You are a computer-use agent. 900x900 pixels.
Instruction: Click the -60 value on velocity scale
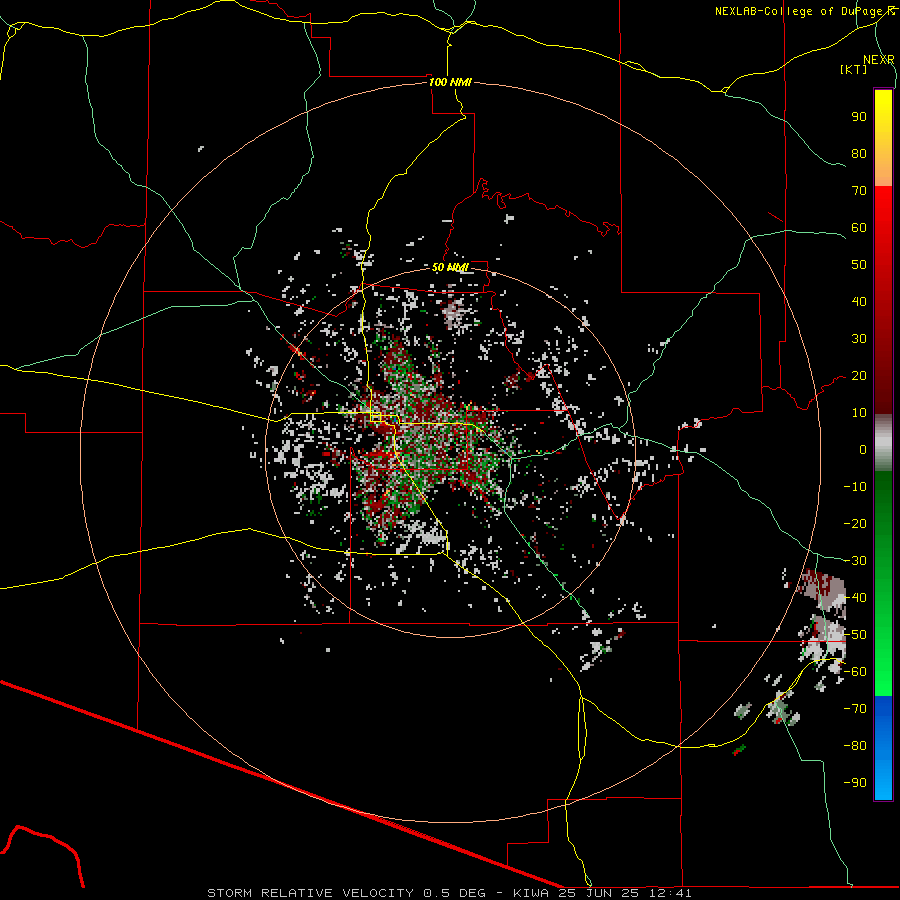click(x=855, y=672)
